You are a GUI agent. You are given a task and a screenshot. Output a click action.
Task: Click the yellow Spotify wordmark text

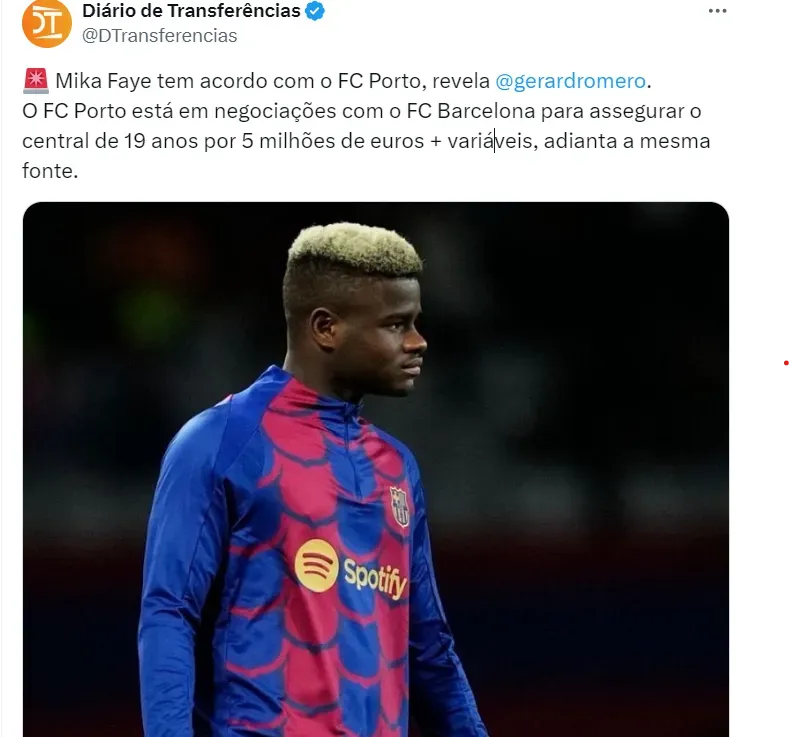375,578
